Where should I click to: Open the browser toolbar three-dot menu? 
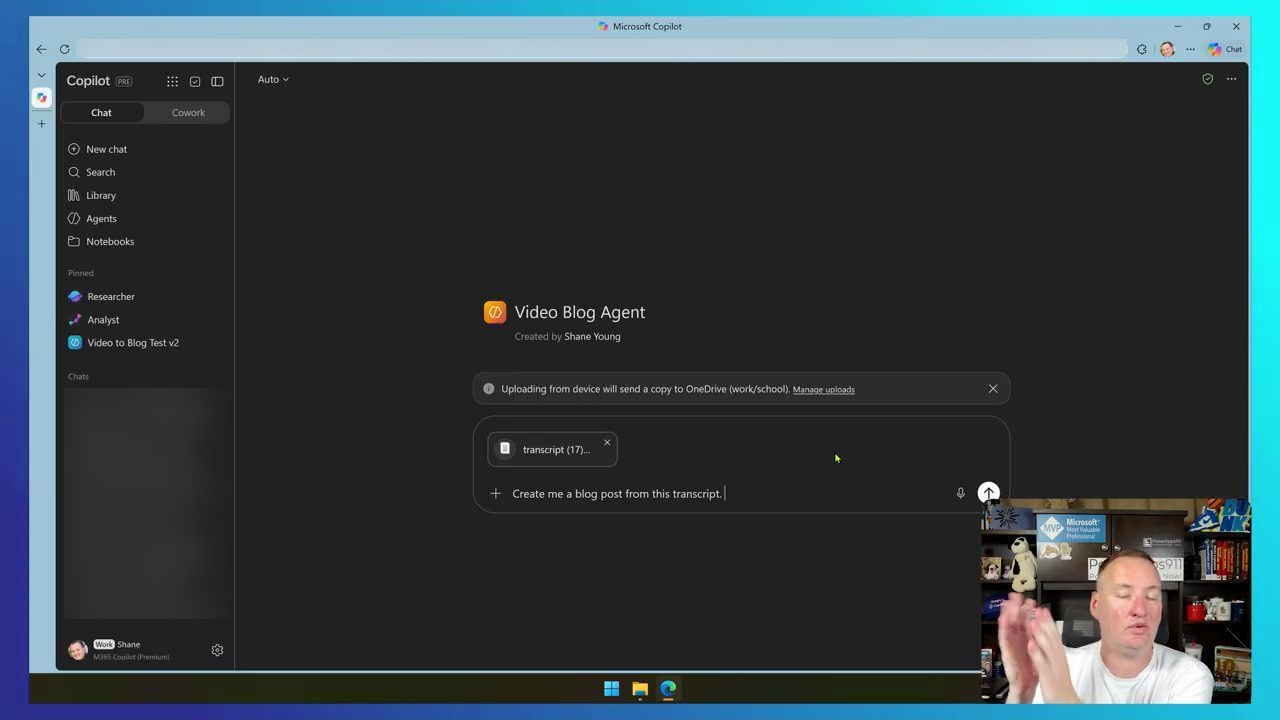1190,49
